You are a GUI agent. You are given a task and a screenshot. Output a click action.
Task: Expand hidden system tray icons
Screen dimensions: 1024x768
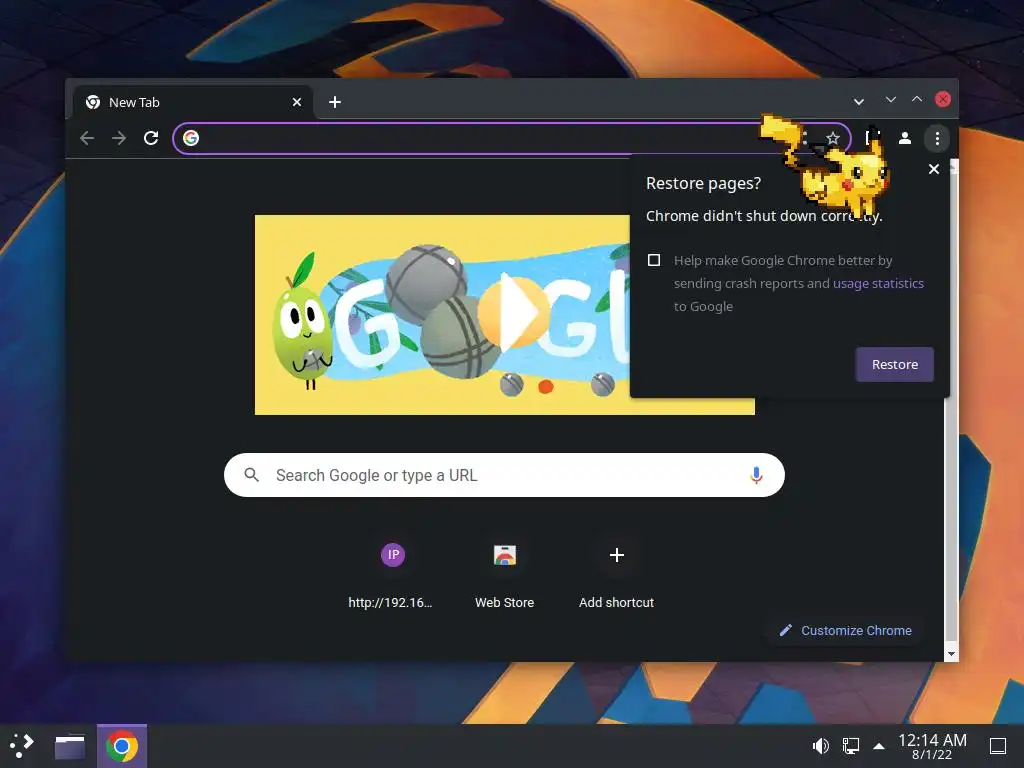pos(879,746)
